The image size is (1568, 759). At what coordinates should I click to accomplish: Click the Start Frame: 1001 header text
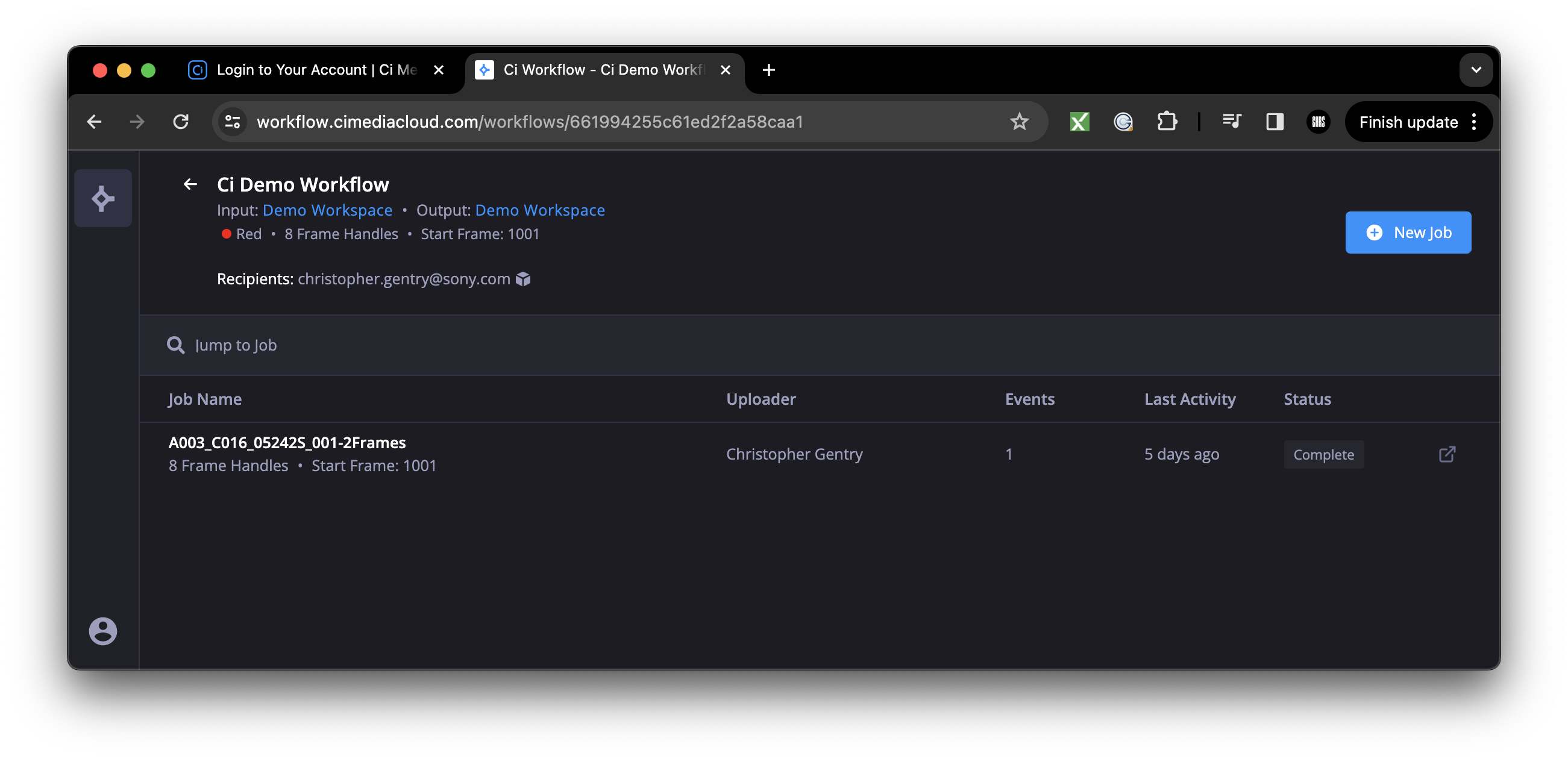coord(480,234)
